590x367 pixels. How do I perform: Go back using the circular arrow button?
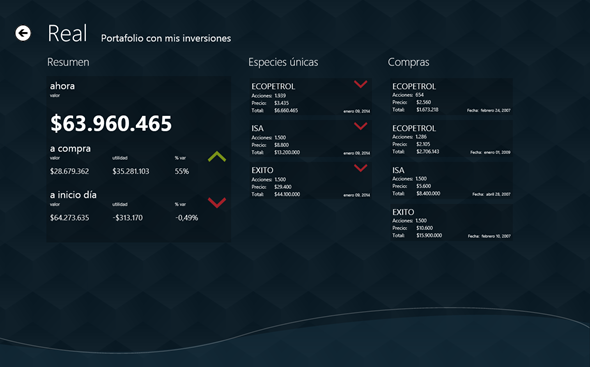click(23, 34)
